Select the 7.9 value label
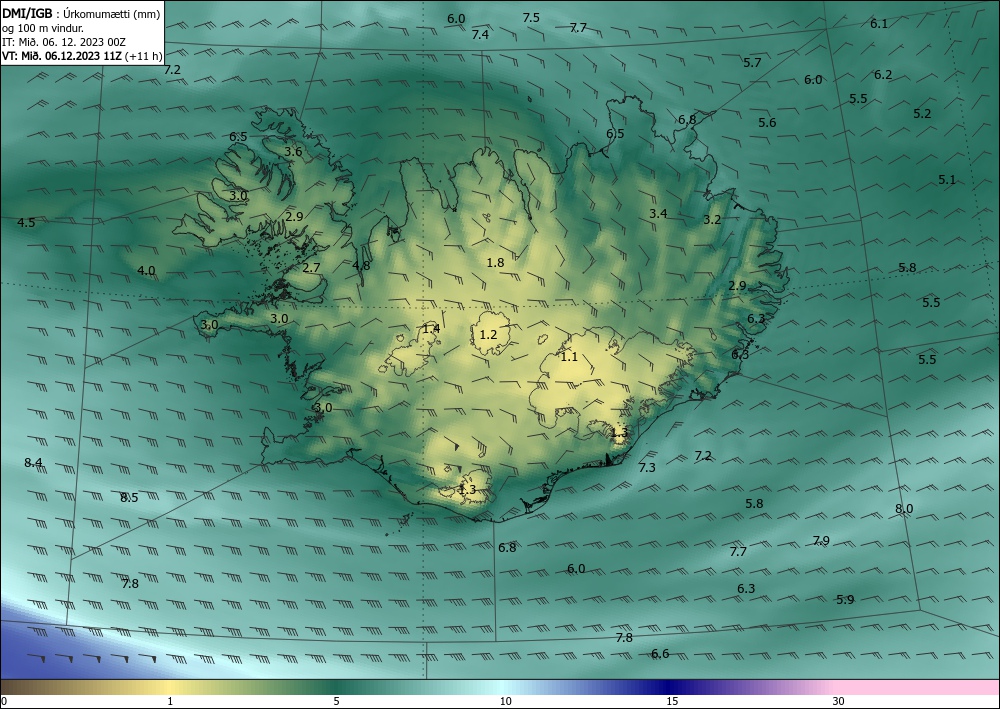 pyautogui.click(x=821, y=541)
